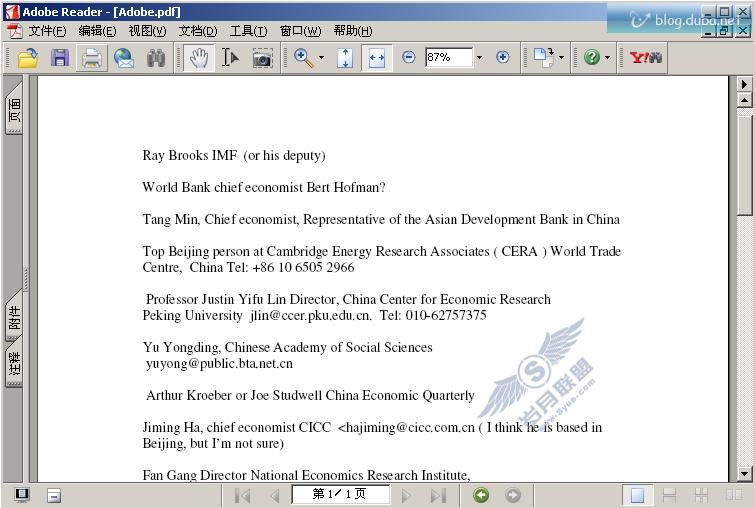The width and height of the screenshot is (755, 508).
Task: Save a copy with floppy disk icon
Action: coord(60,58)
